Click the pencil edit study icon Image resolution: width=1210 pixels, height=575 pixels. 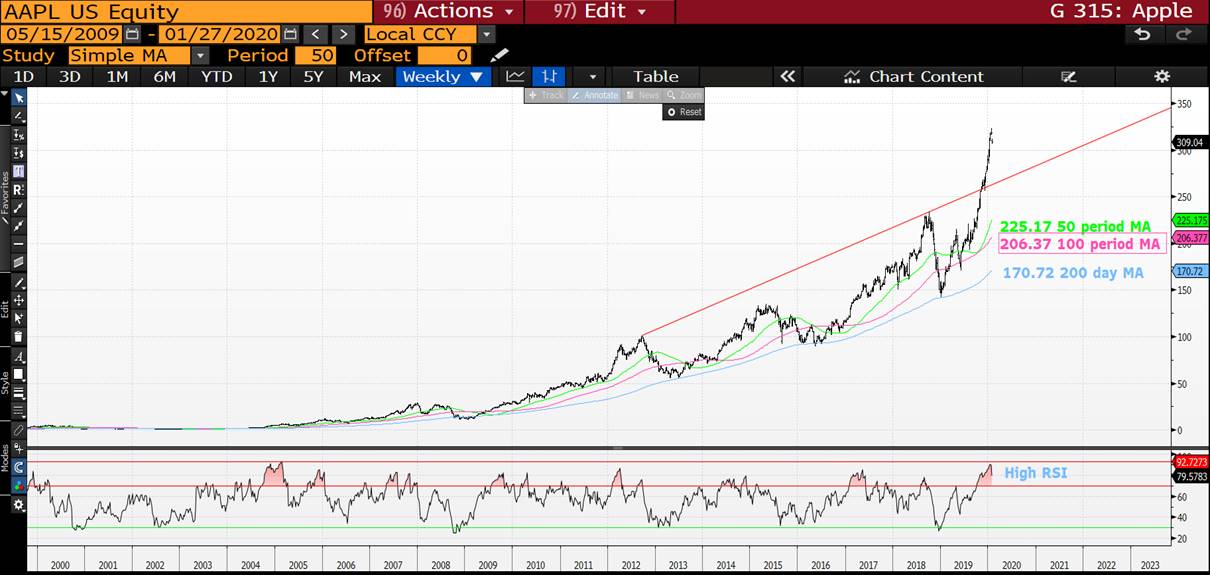(499, 55)
